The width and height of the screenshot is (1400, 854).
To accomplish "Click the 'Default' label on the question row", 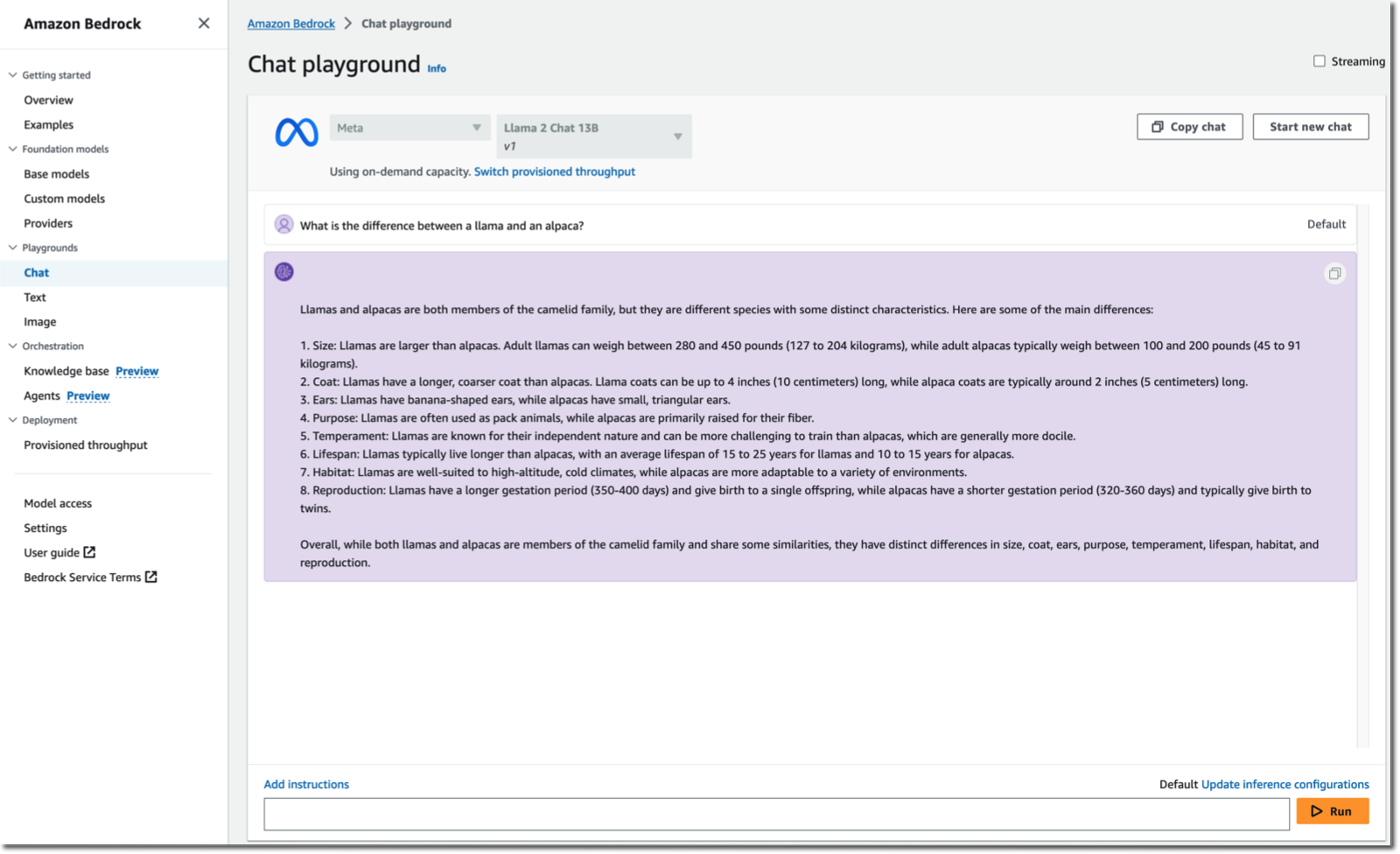I will (1326, 224).
